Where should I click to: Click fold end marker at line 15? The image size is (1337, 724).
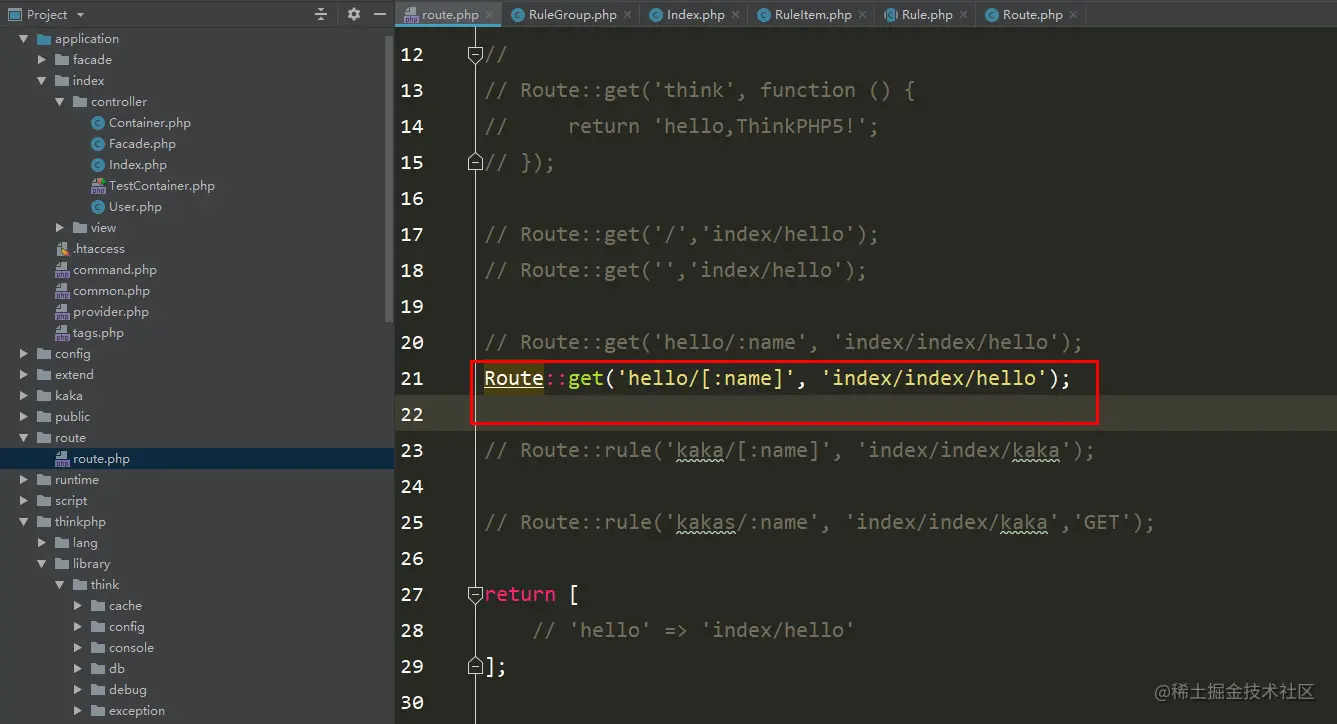pos(476,162)
